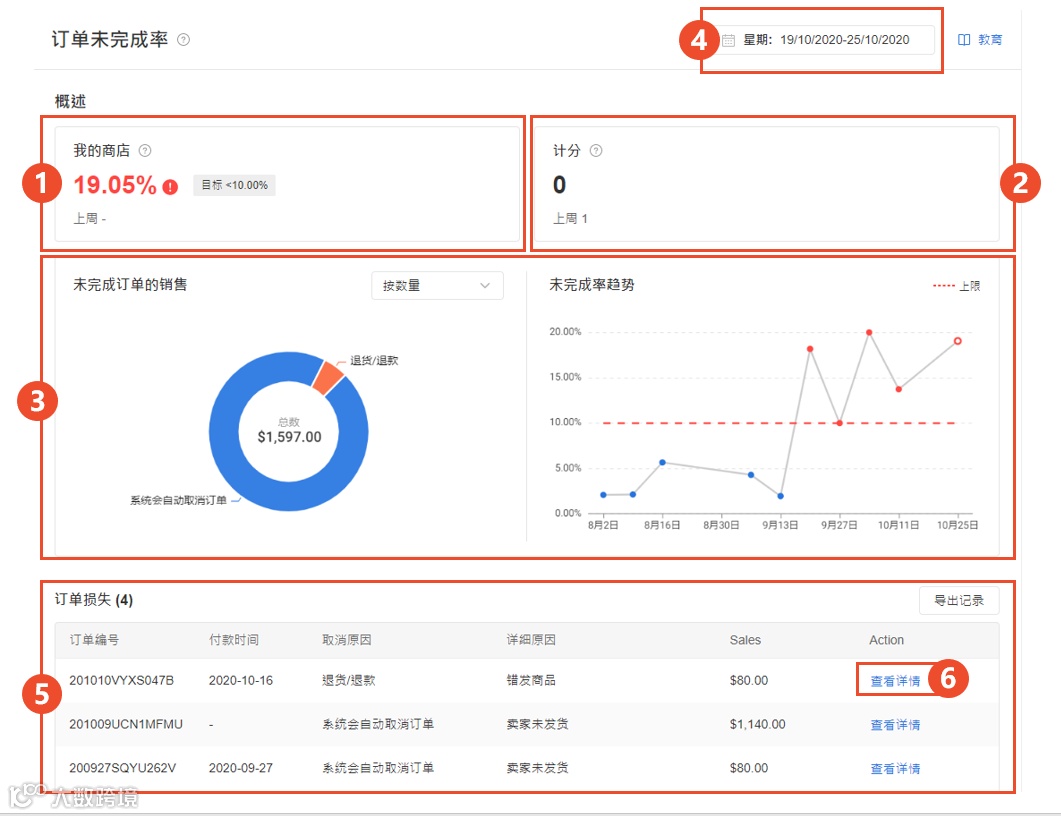This screenshot has height=816, width=1061.
Task: Click help icon next to 订单未完成率 title
Action: (x=183, y=40)
